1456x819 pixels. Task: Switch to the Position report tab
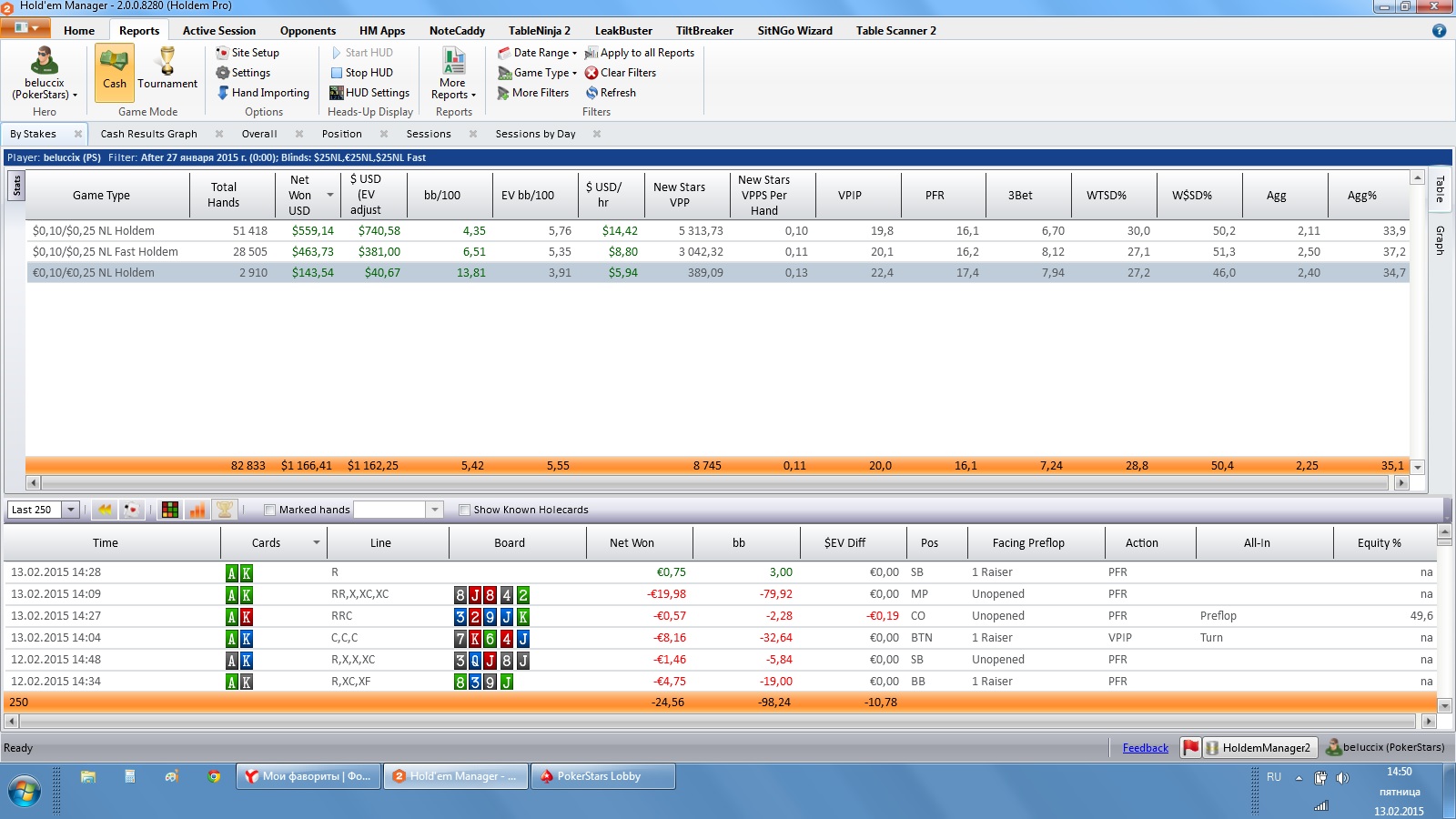pyautogui.click(x=342, y=134)
